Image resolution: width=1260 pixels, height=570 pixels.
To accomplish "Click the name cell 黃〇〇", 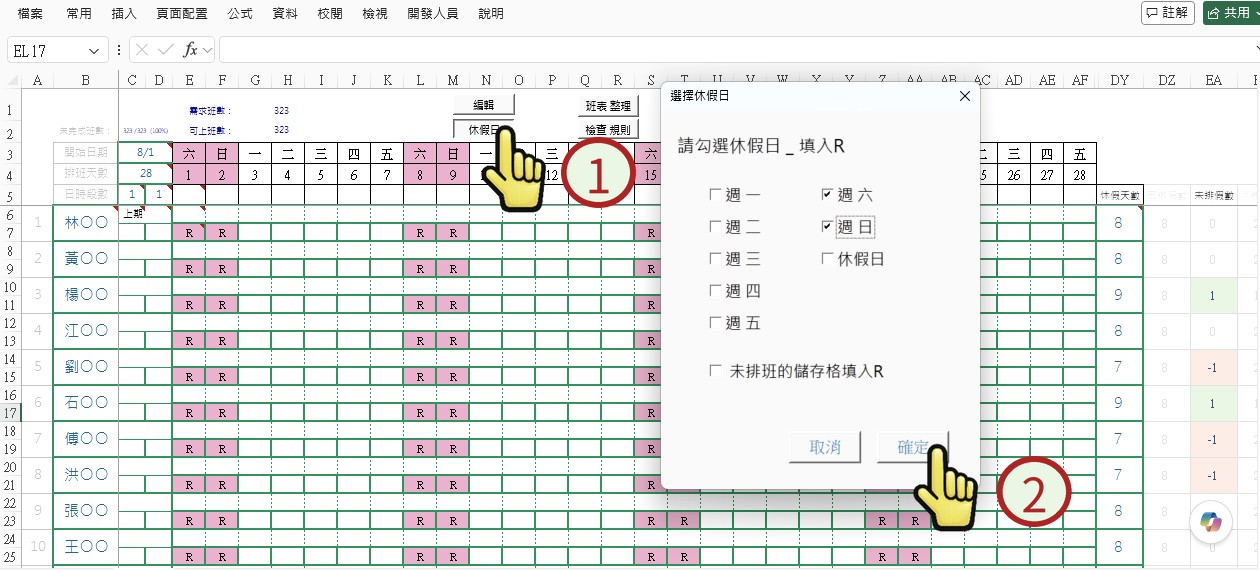I will tap(85, 258).
